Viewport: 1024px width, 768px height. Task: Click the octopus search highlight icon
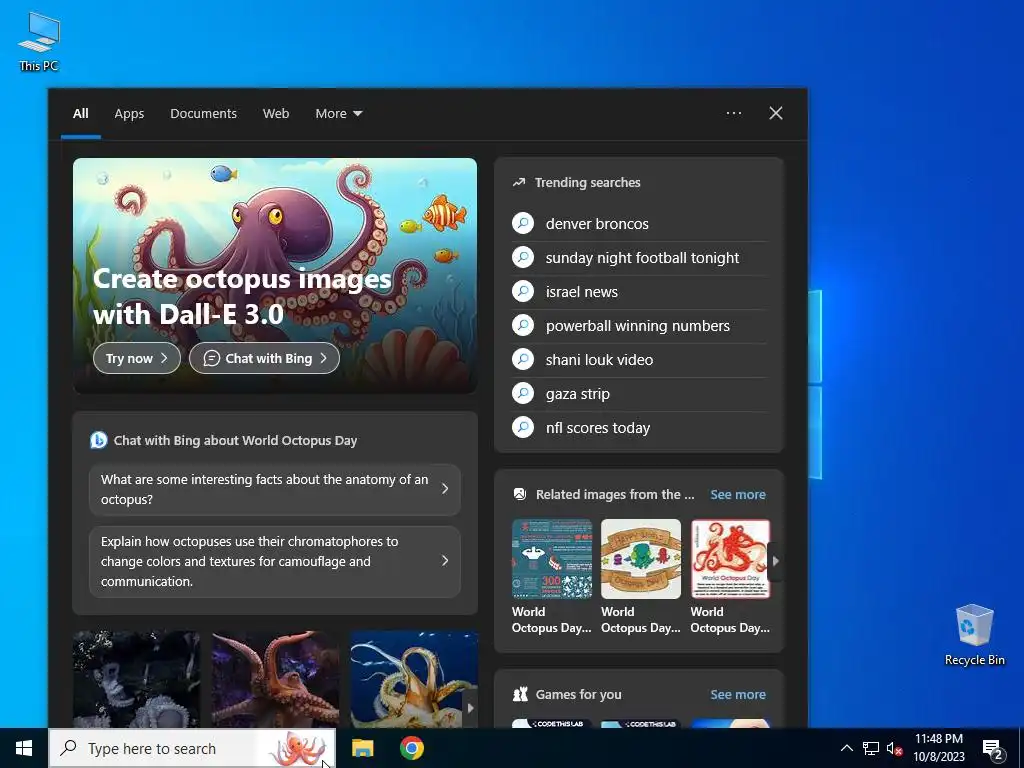(298, 749)
